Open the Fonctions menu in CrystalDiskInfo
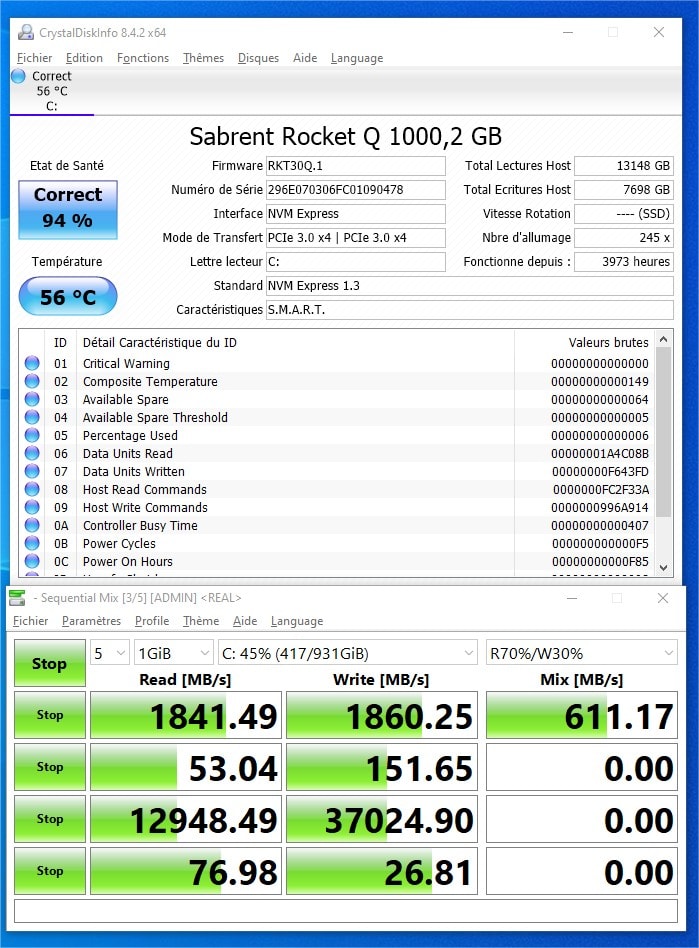This screenshot has width=699, height=948. pyautogui.click(x=143, y=58)
